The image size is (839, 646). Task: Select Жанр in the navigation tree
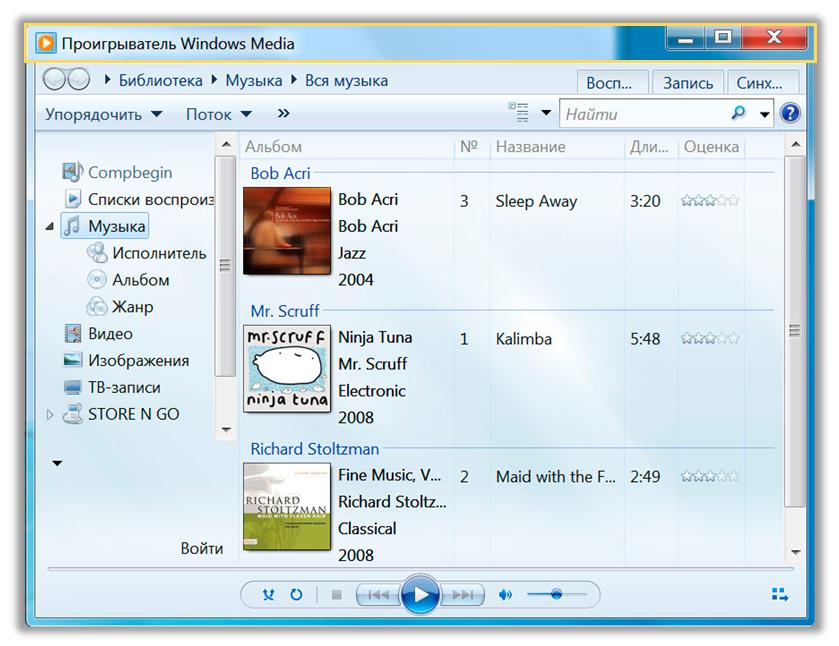click(x=120, y=307)
